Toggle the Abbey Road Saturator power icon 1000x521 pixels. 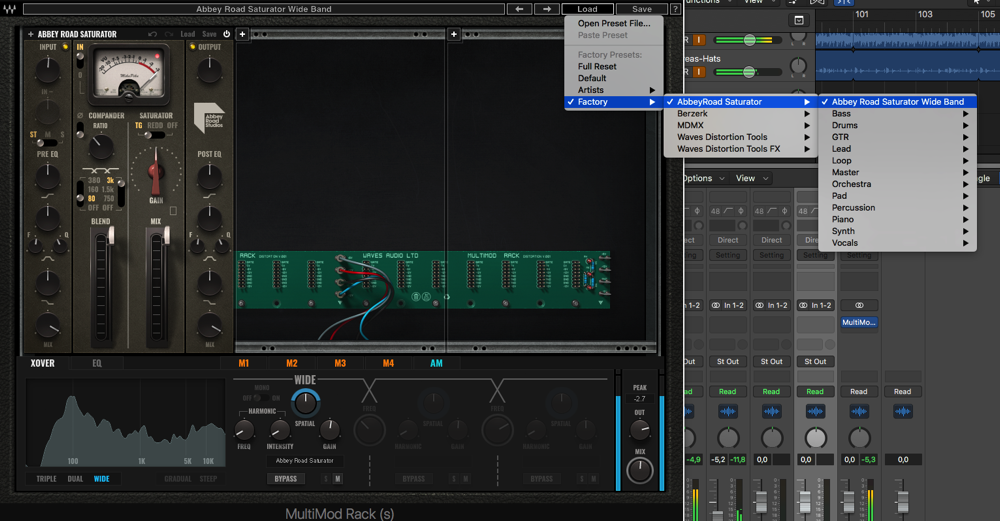pos(226,34)
